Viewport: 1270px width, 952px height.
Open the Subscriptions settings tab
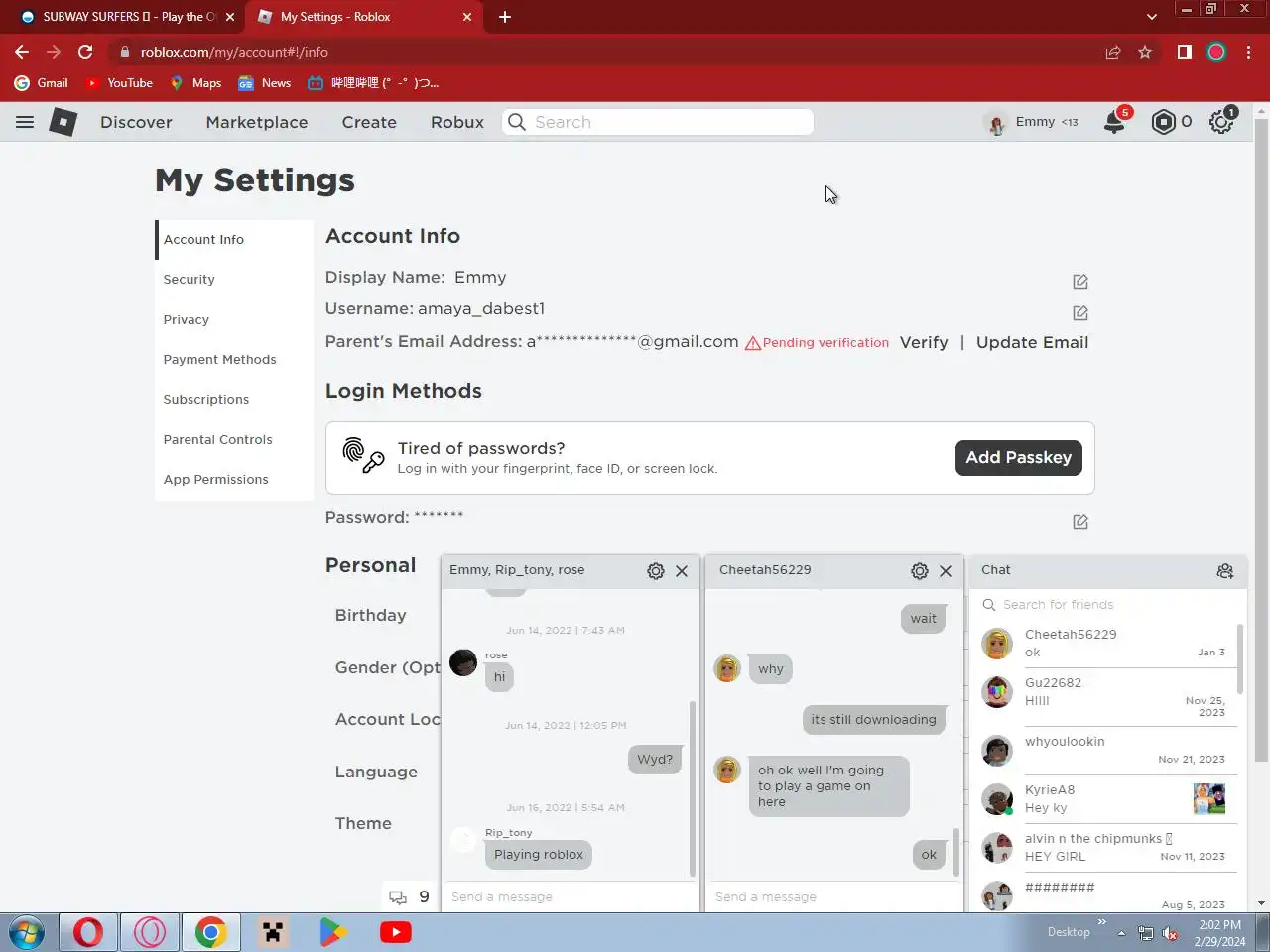pyautogui.click(x=234, y=400)
